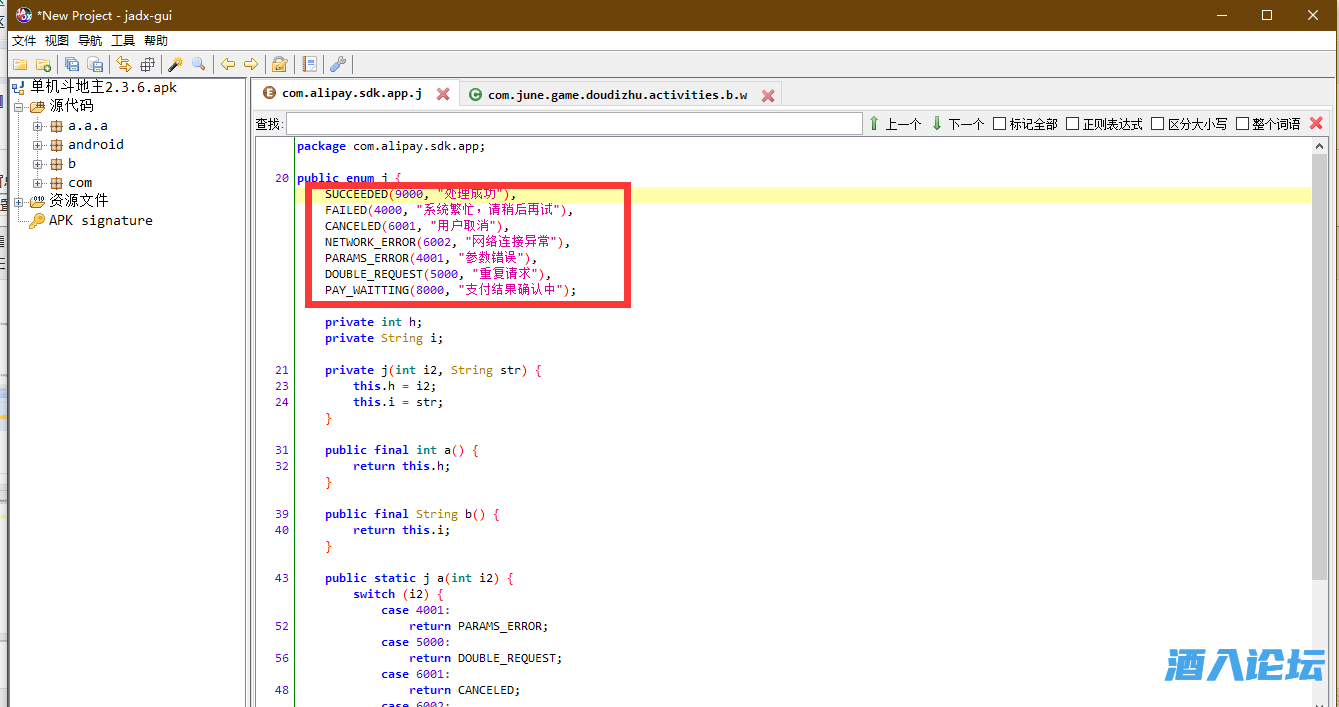Click inside the 查找 search field
The width and height of the screenshot is (1339, 707).
click(x=573, y=124)
